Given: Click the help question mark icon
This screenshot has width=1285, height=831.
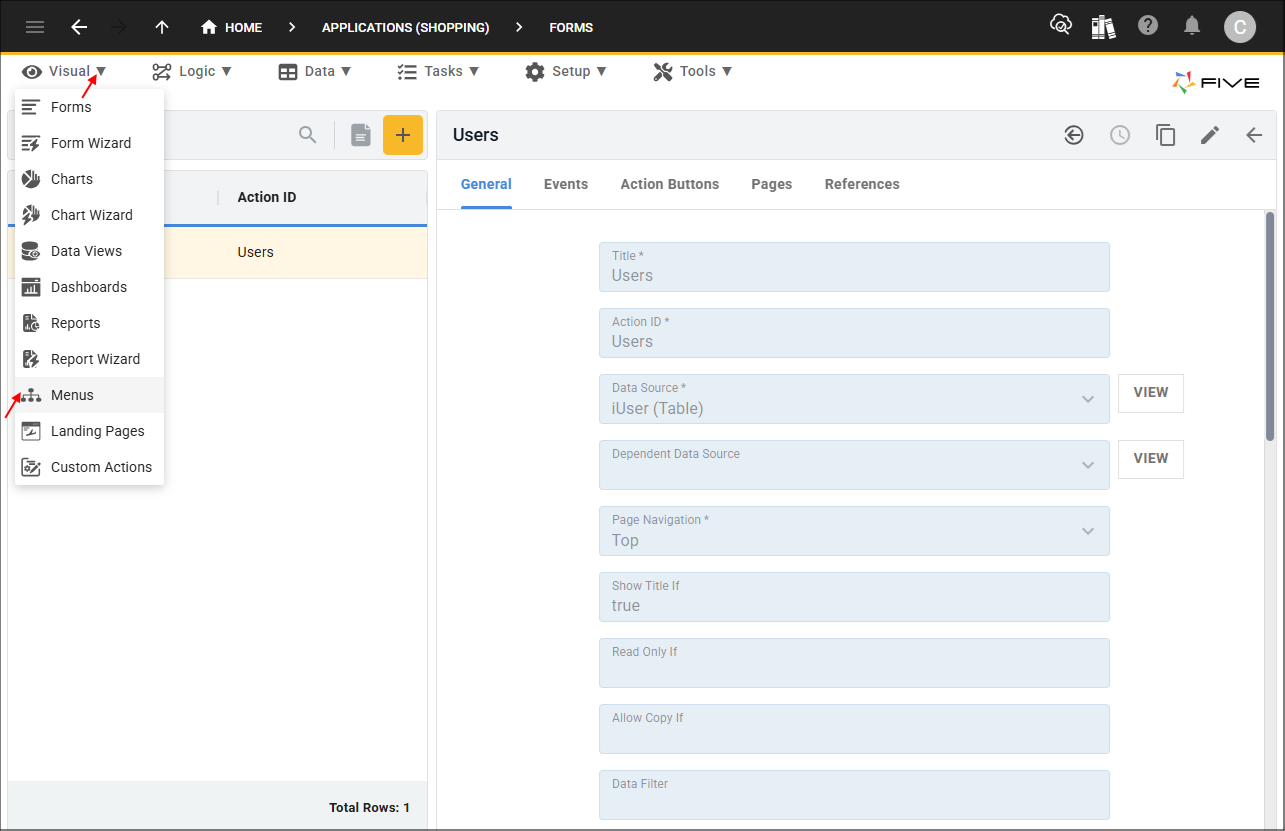Looking at the screenshot, I should tap(1148, 26).
